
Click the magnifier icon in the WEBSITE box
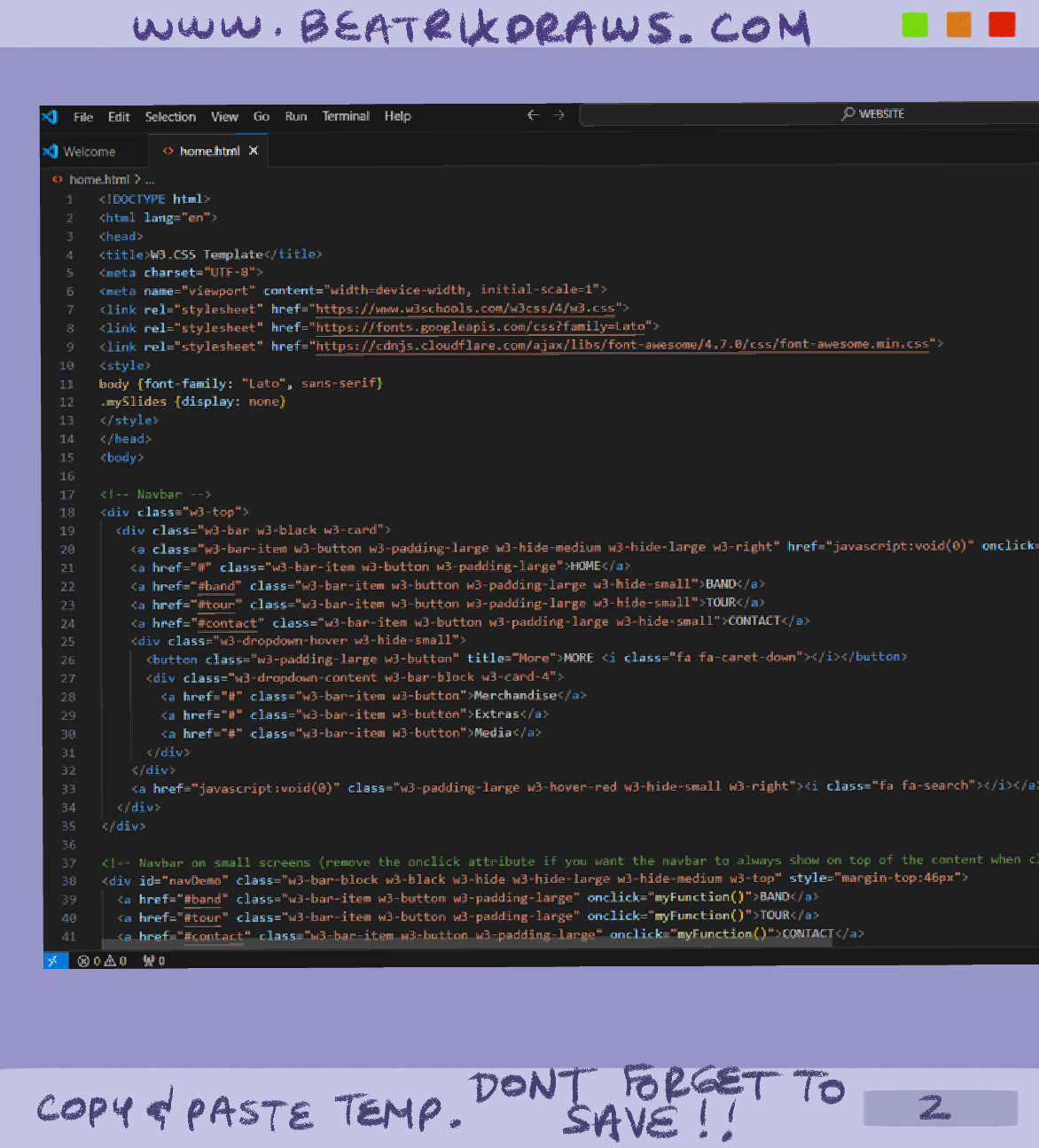(848, 113)
